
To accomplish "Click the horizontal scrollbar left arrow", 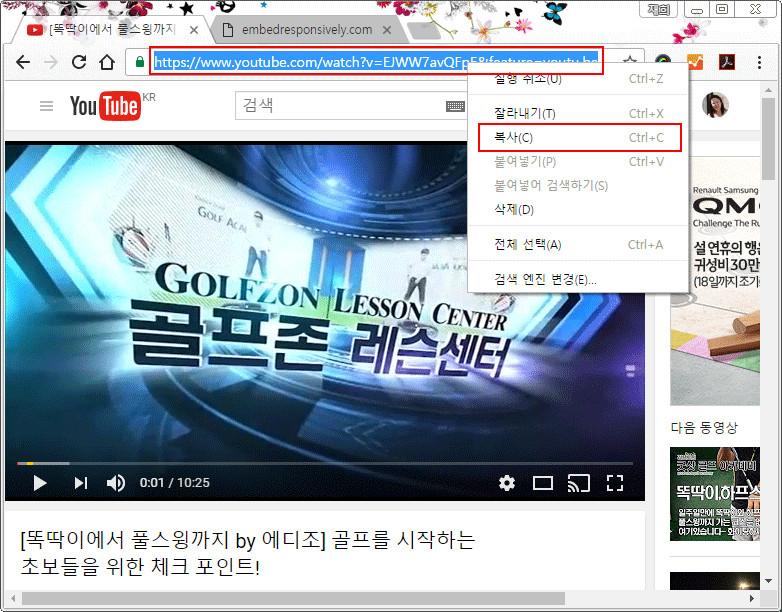I will [12, 598].
